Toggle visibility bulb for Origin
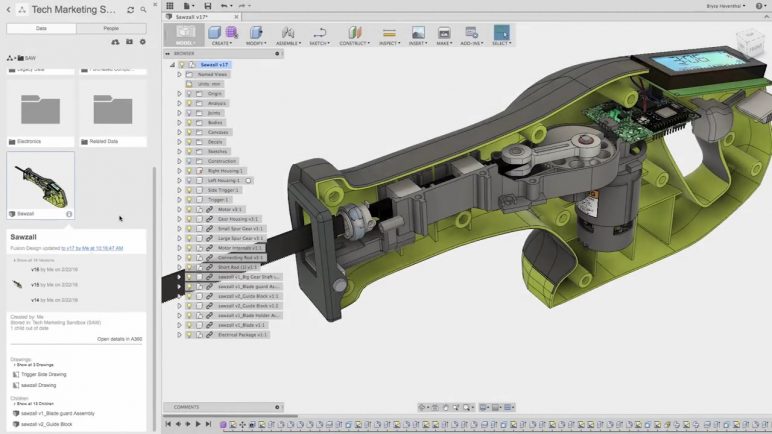This screenshot has width=772, height=434. coord(189,94)
